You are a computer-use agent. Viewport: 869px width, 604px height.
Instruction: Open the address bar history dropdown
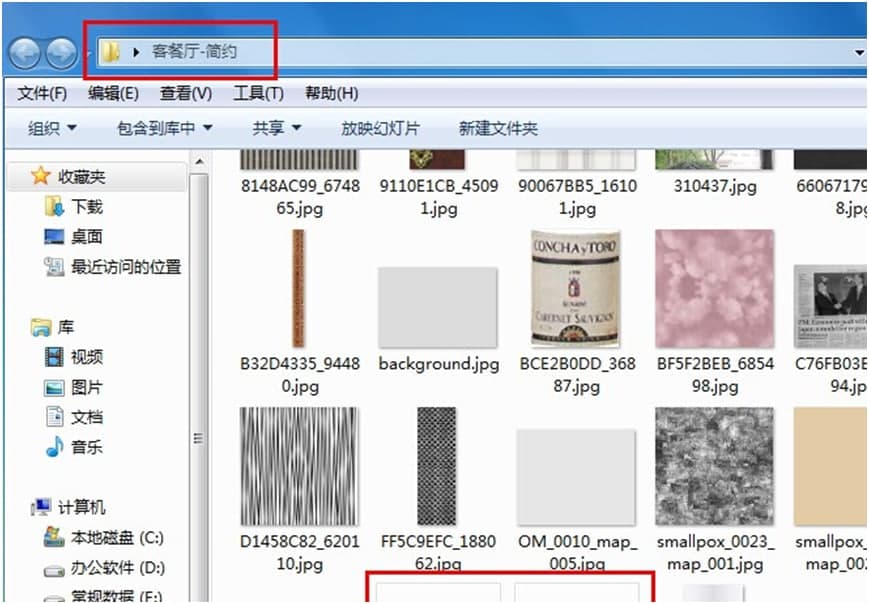859,53
